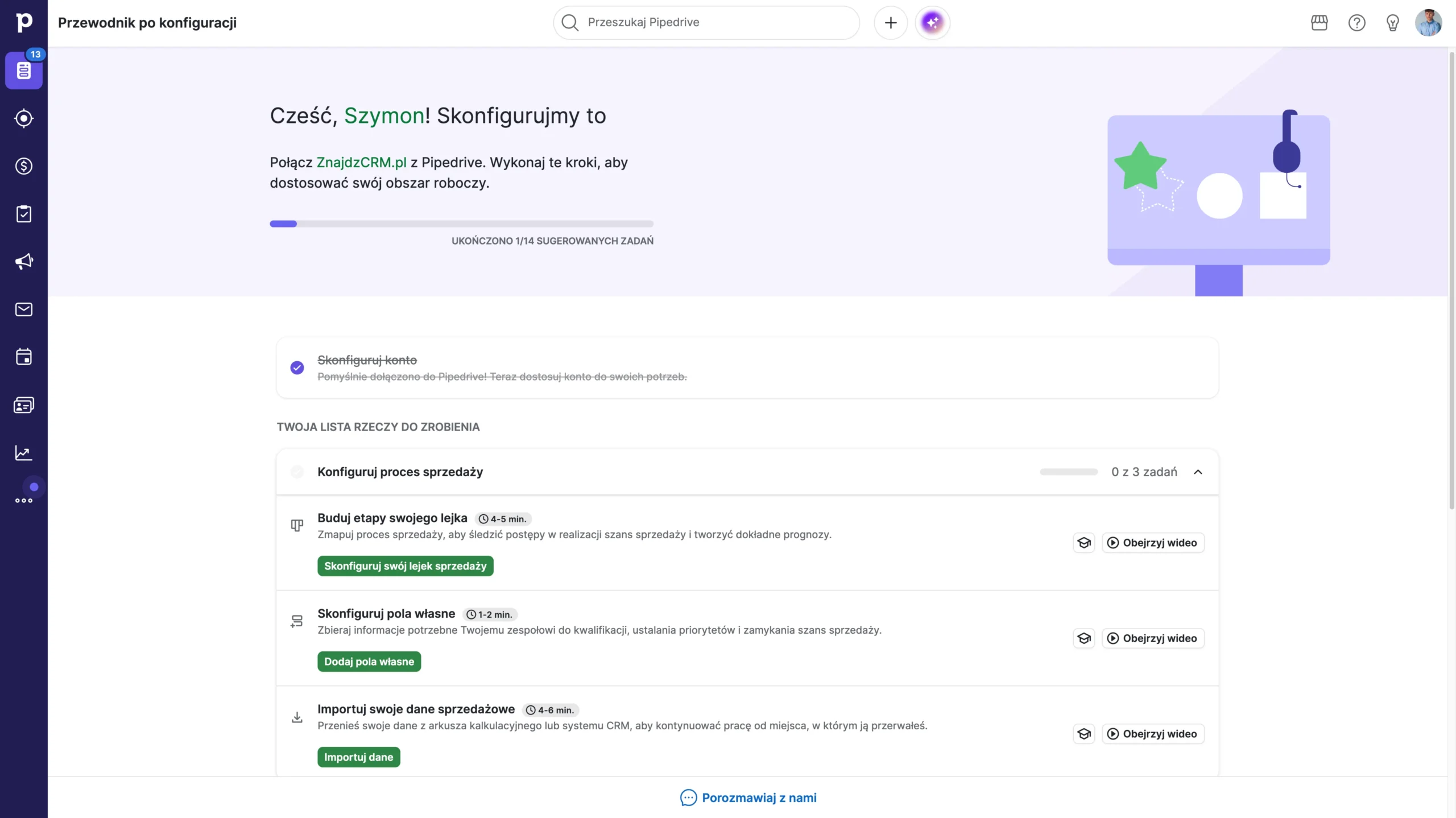1456x818 pixels.
Task: Toggle the Konfiguruj proces sprzedaży check circle
Action: point(297,472)
